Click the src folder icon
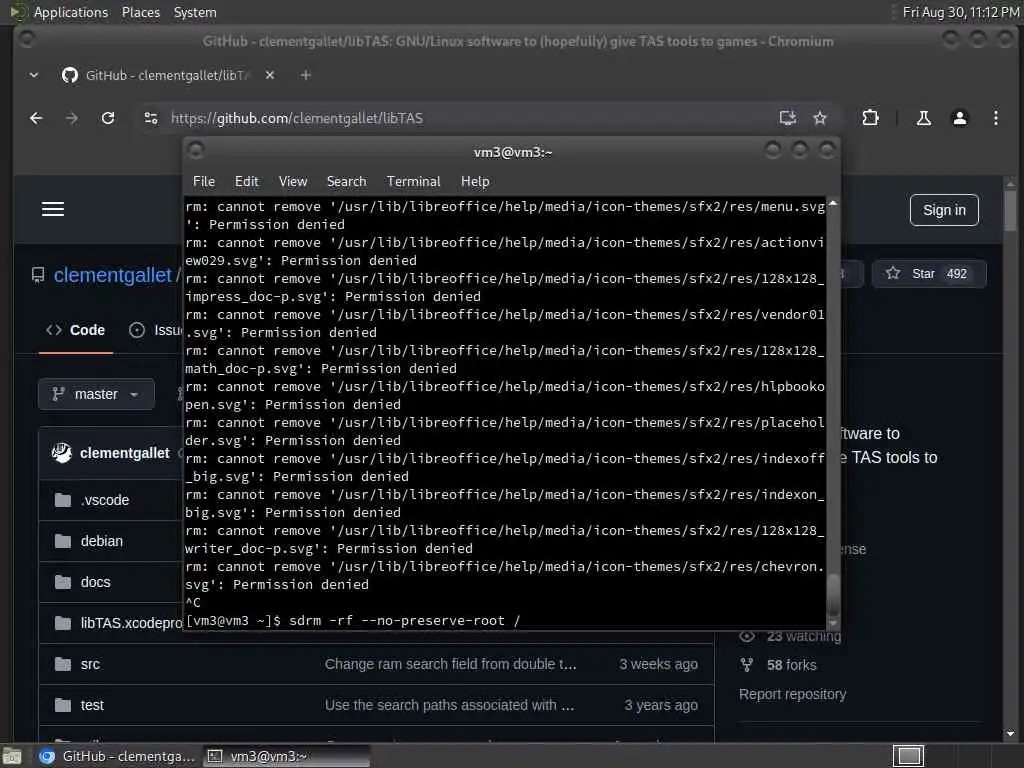 pos(63,664)
